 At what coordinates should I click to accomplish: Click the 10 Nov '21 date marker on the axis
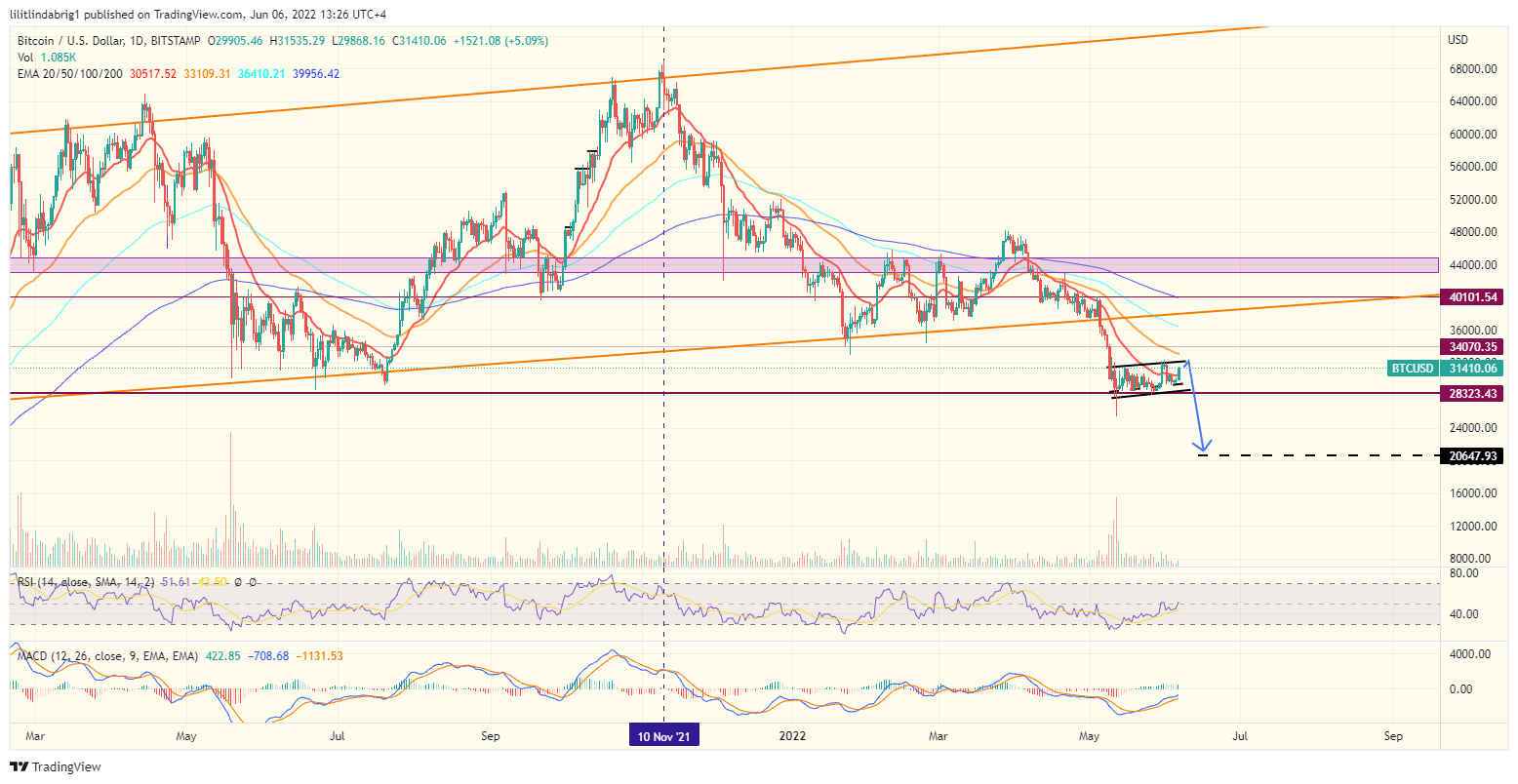point(663,736)
